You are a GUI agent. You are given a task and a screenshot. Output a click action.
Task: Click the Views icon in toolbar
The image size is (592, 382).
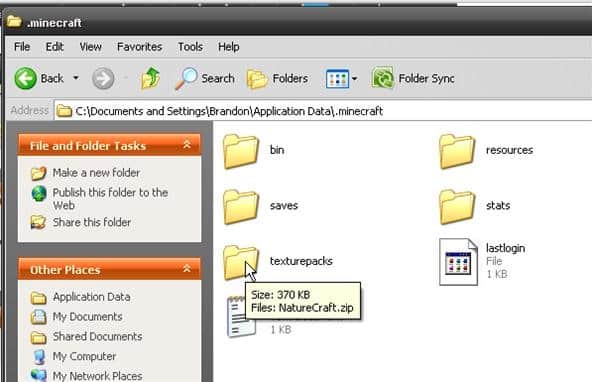337,79
